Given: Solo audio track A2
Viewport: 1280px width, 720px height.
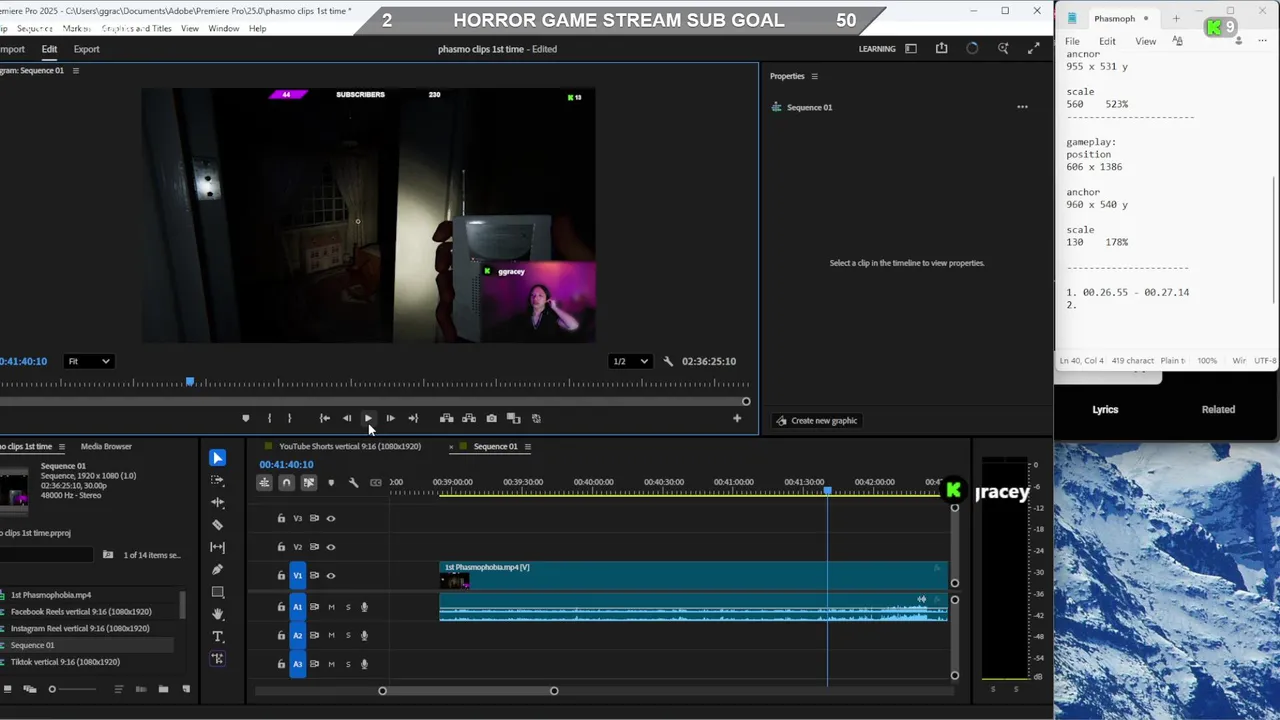Looking at the screenshot, I should [348, 635].
